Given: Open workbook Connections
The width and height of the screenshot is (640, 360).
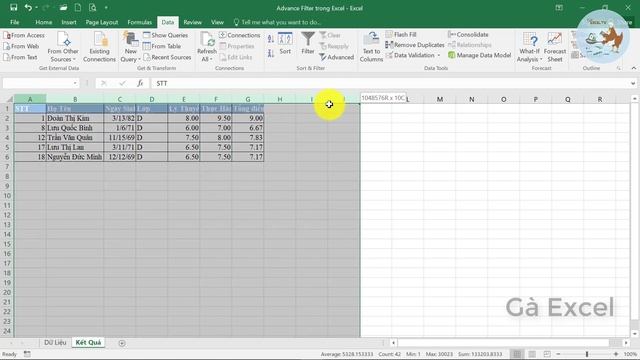Looking at the screenshot, I should [x=240, y=35].
